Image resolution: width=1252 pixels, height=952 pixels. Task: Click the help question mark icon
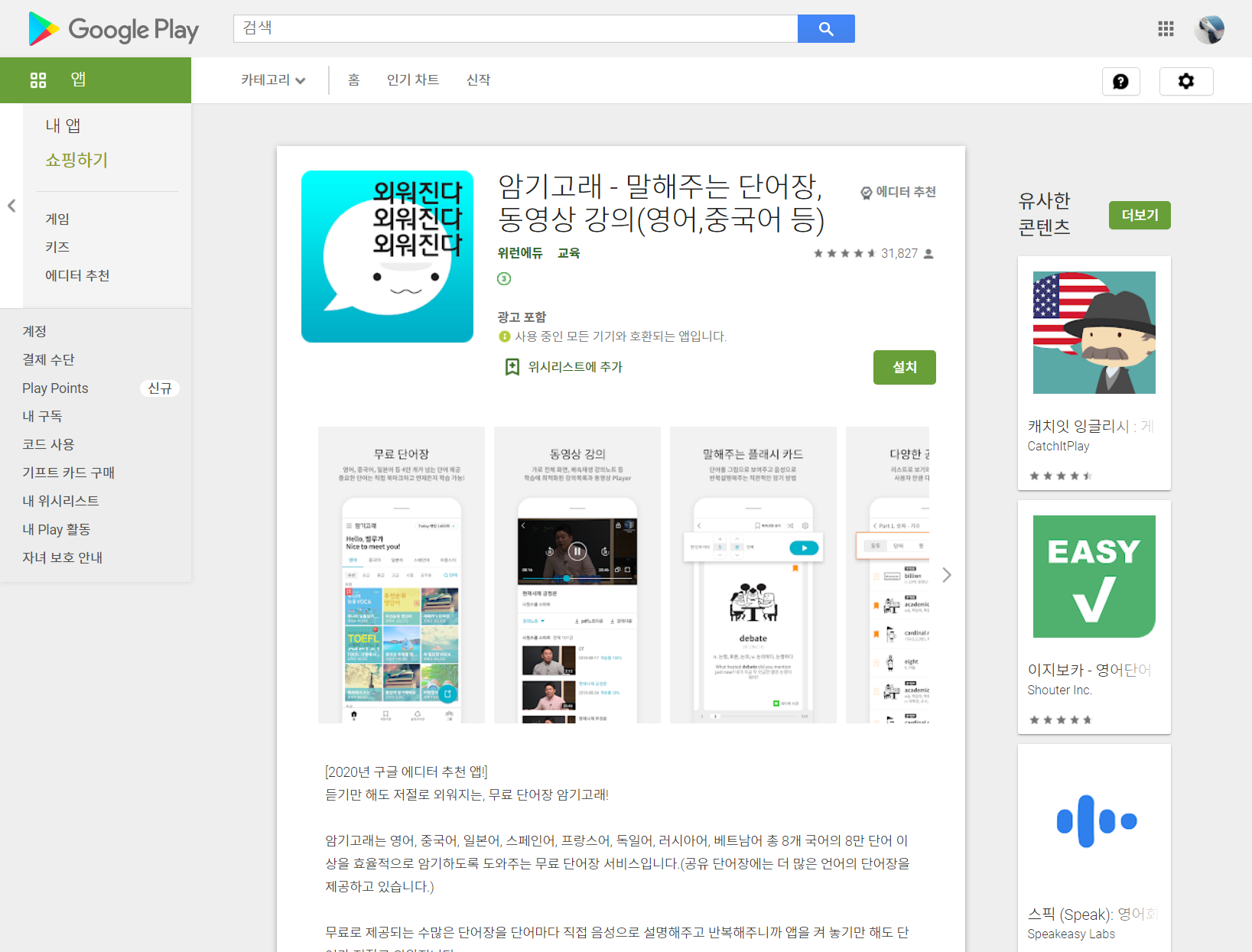[1120, 81]
